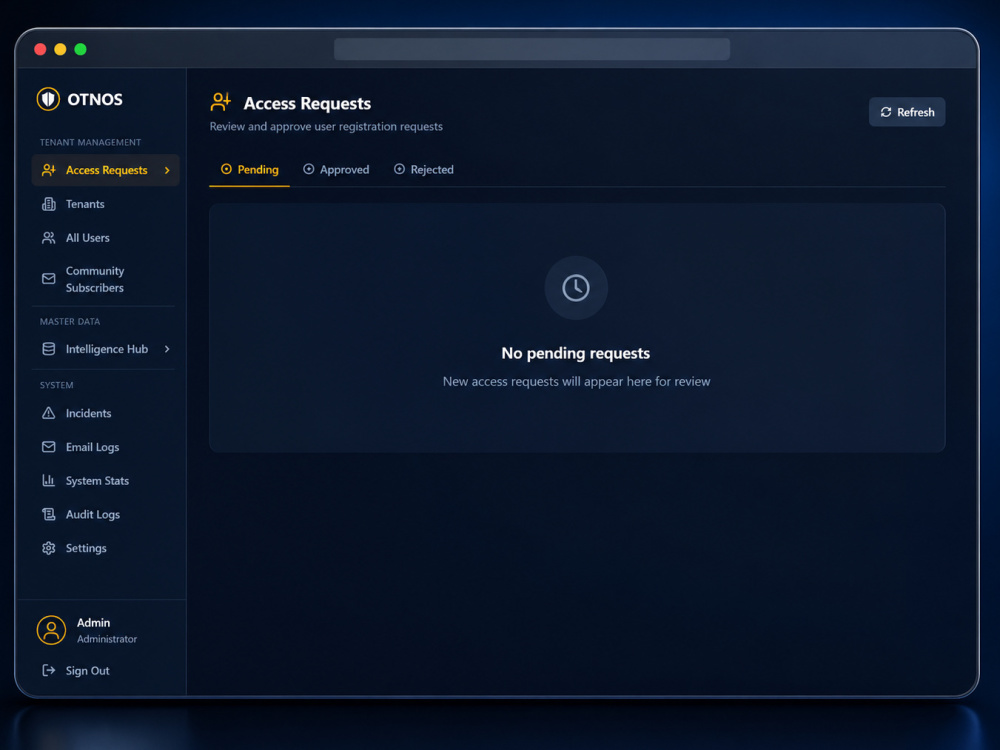Open Intelligence Hub label
Viewport: 1000px width, 750px height.
tap(107, 349)
